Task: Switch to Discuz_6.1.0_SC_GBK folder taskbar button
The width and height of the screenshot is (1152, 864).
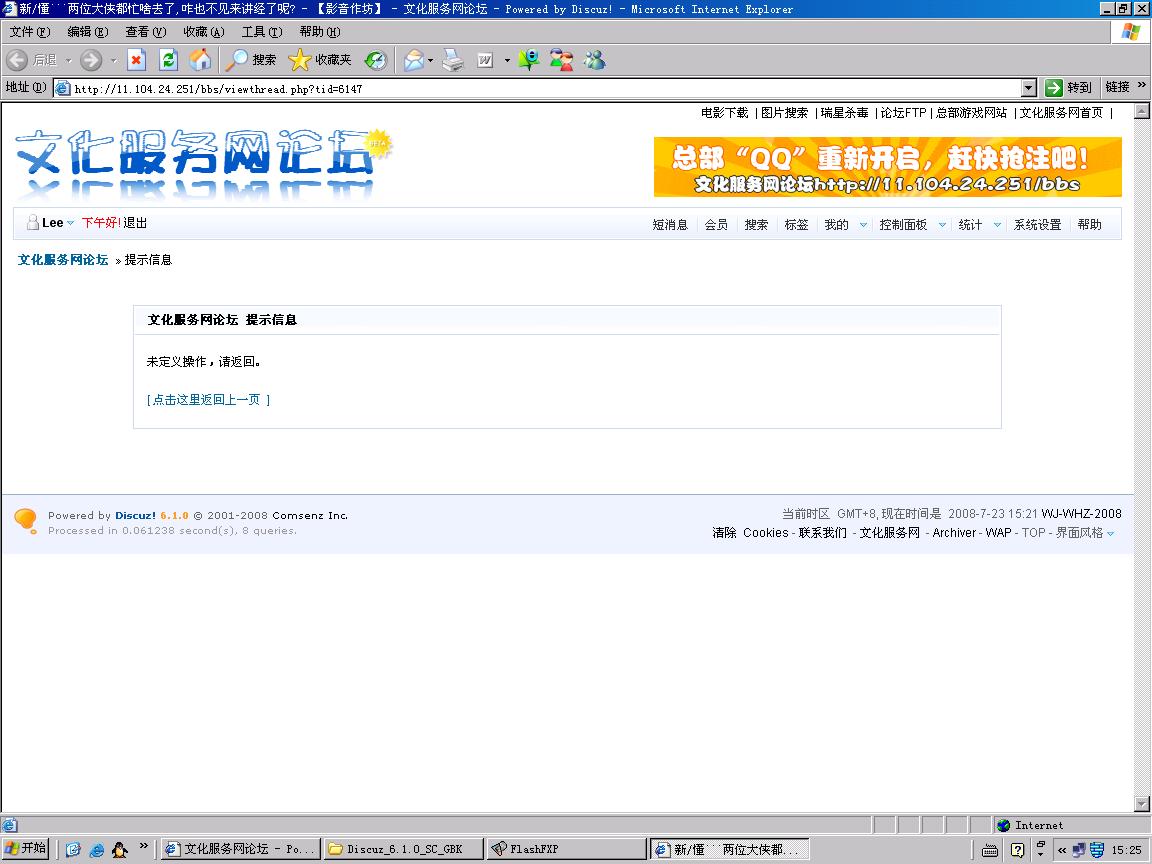Action: [403, 849]
